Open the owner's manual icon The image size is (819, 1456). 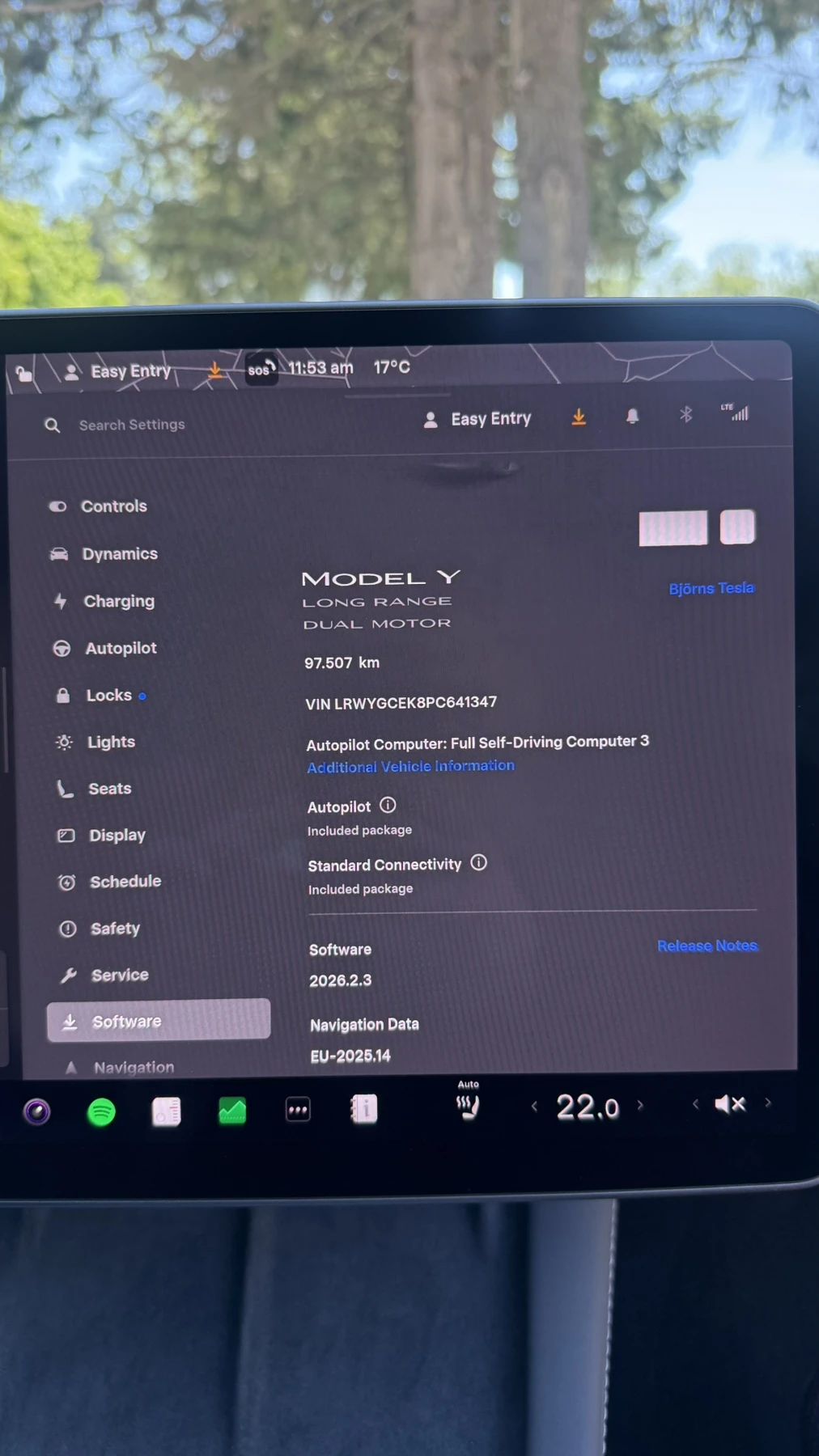[364, 1109]
